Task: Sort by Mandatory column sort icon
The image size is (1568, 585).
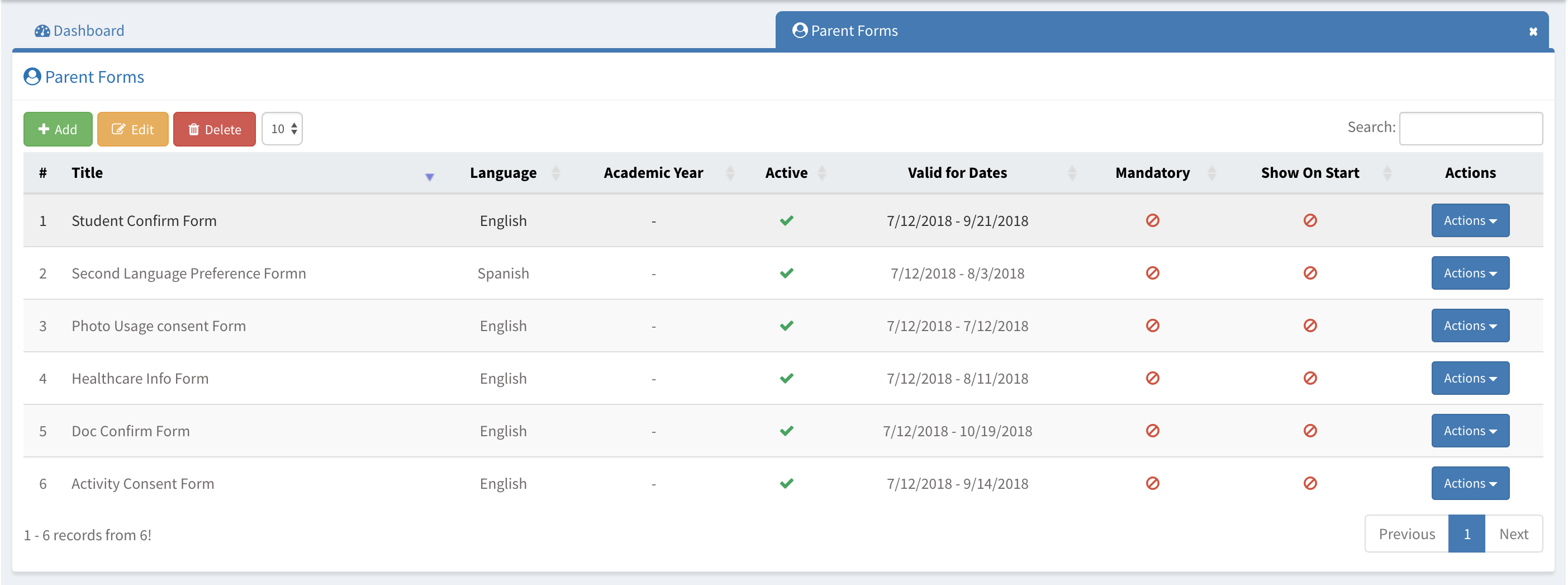Action: (1211, 173)
